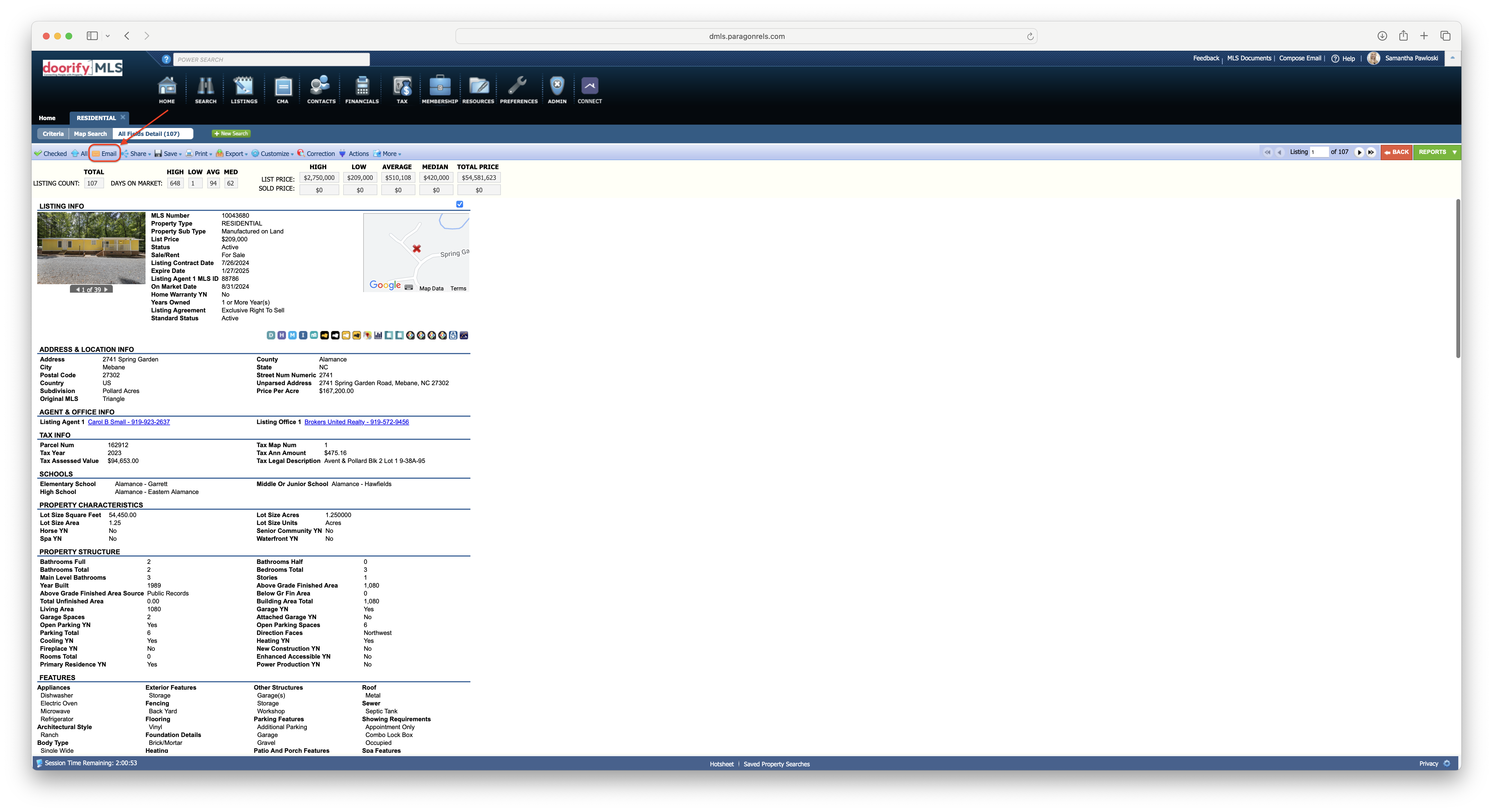Open Safari sidebar options chevron

coord(108,36)
